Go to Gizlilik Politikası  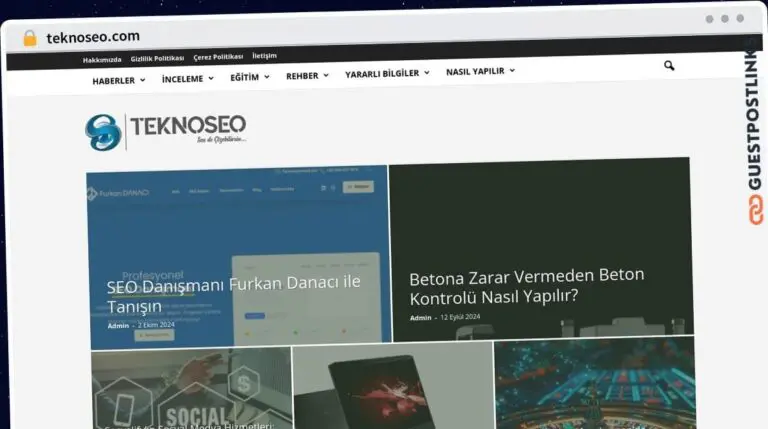coord(157,58)
